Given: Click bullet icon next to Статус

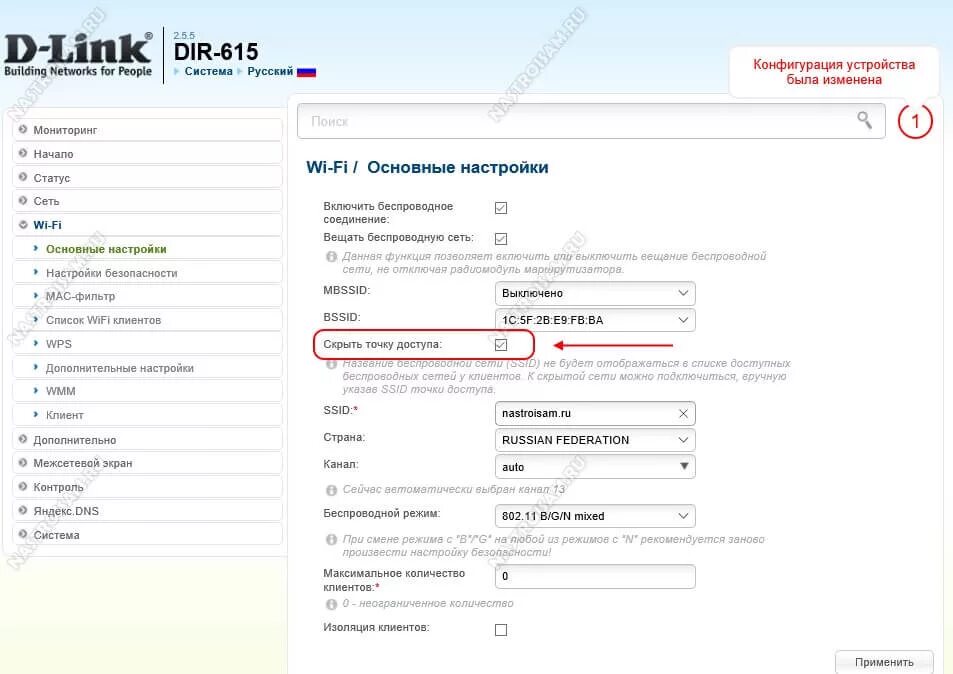Looking at the screenshot, I should click(x=23, y=177).
